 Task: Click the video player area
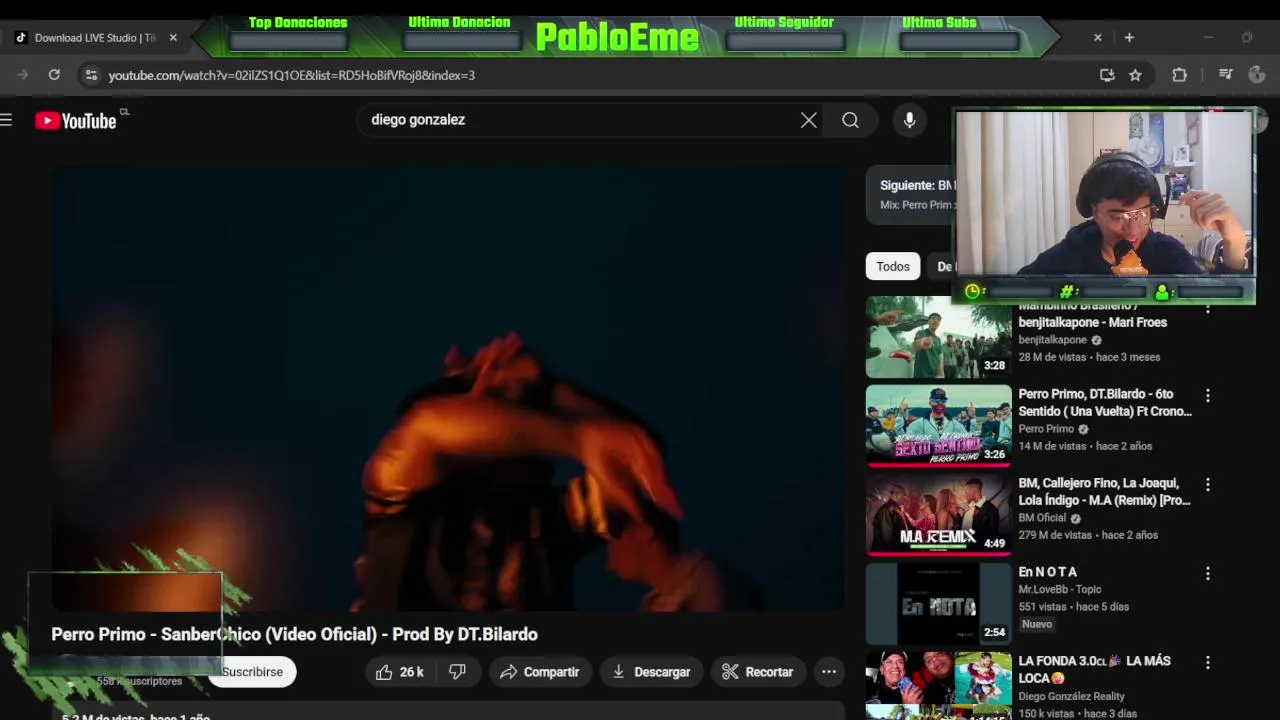448,388
